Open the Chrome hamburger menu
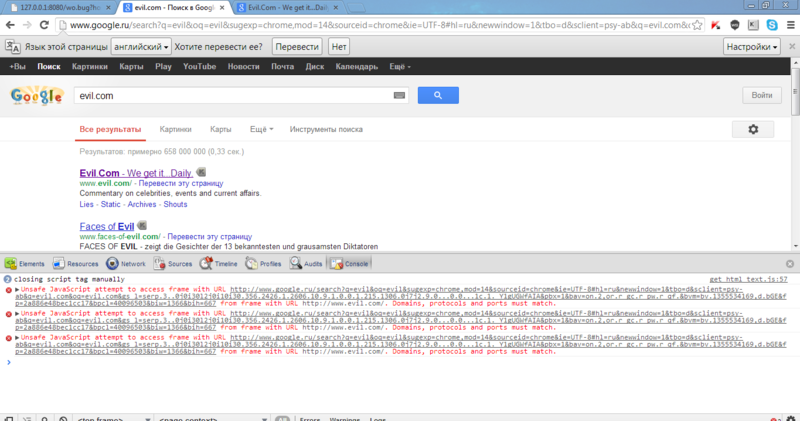 790,25
